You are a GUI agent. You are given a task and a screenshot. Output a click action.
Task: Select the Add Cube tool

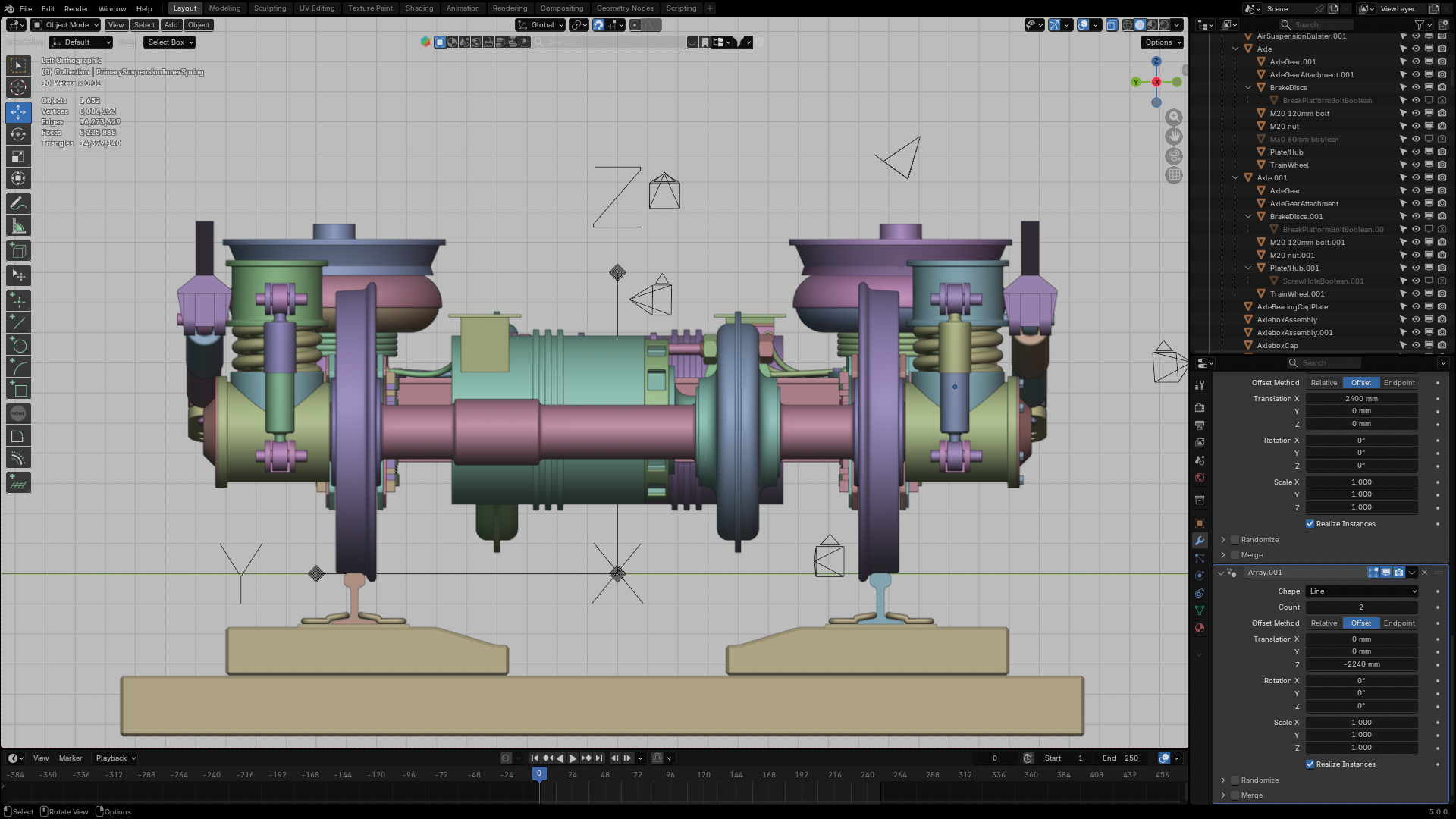point(18,250)
